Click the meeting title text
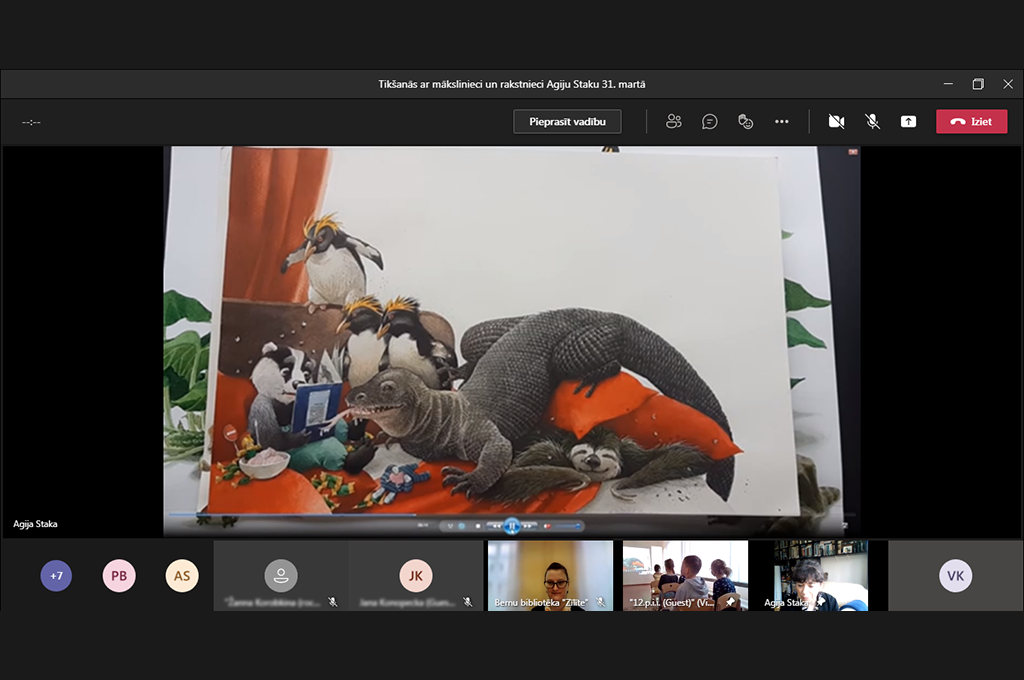Image resolution: width=1024 pixels, height=680 pixels. (x=512, y=84)
